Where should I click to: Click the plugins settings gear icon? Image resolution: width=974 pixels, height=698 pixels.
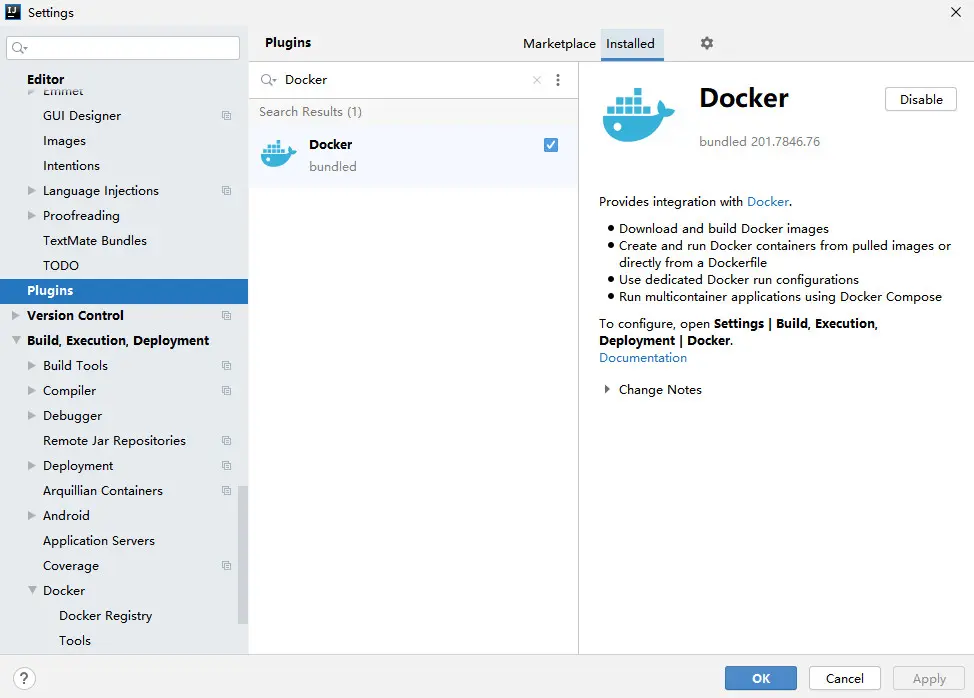(x=706, y=43)
